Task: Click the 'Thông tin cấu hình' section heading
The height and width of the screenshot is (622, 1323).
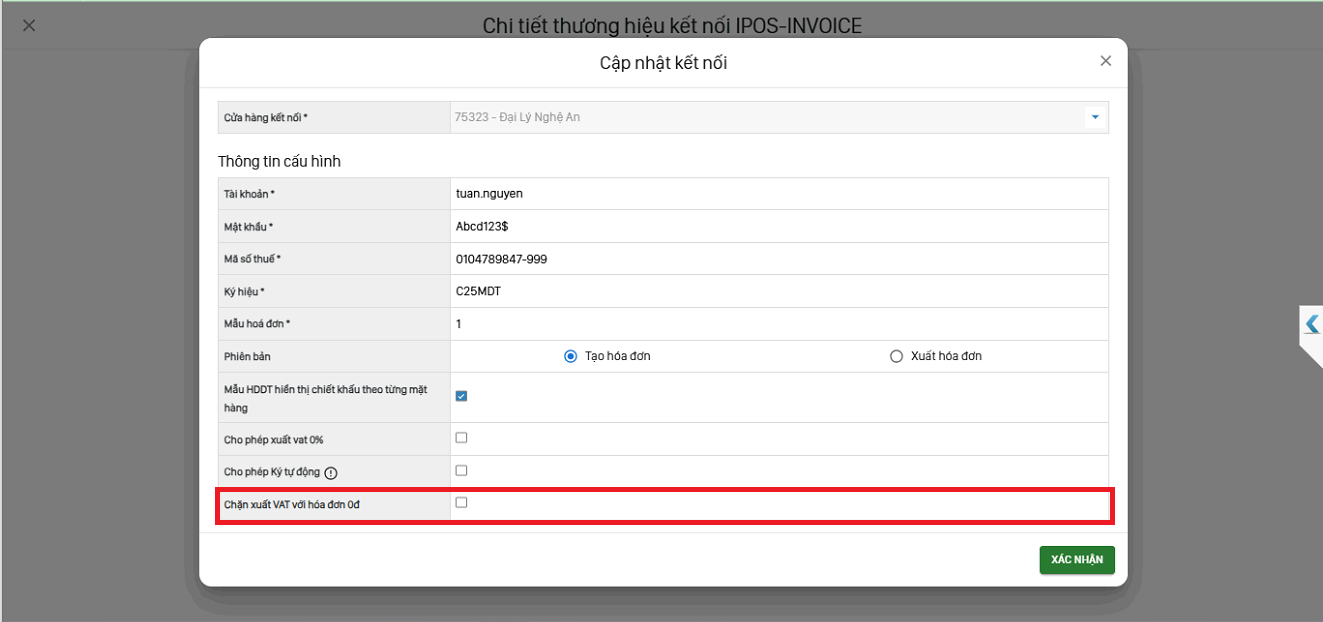Action: coord(279,161)
